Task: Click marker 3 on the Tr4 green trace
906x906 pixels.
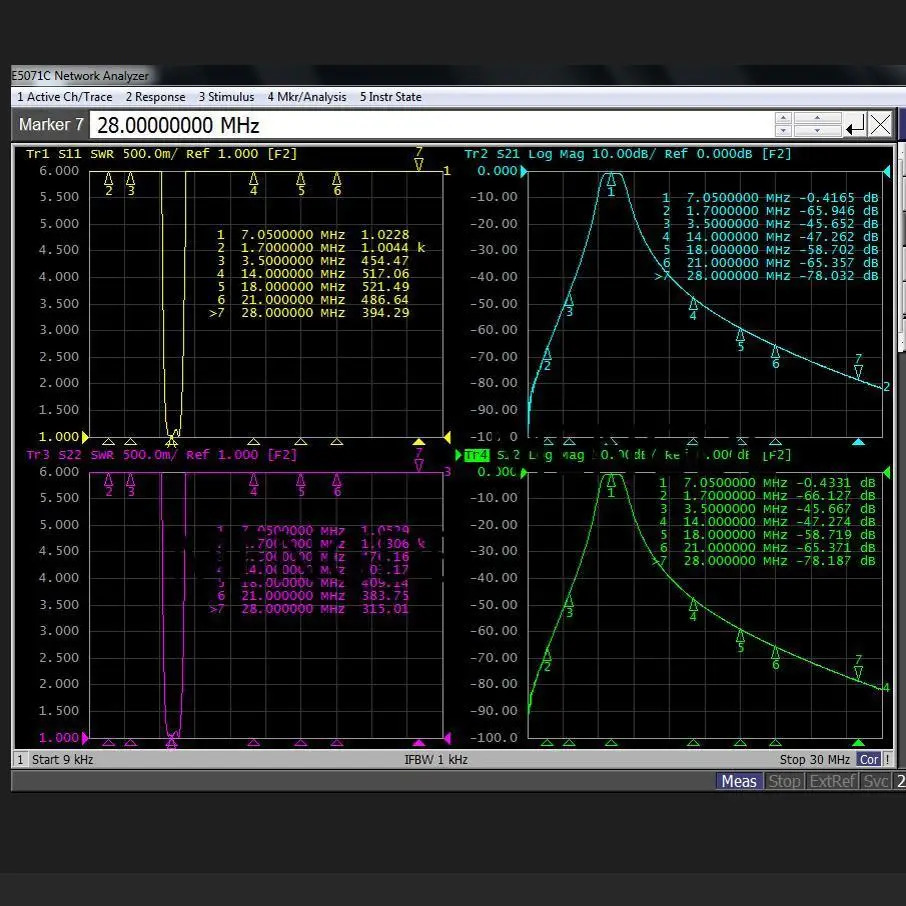Action: pos(569,606)
